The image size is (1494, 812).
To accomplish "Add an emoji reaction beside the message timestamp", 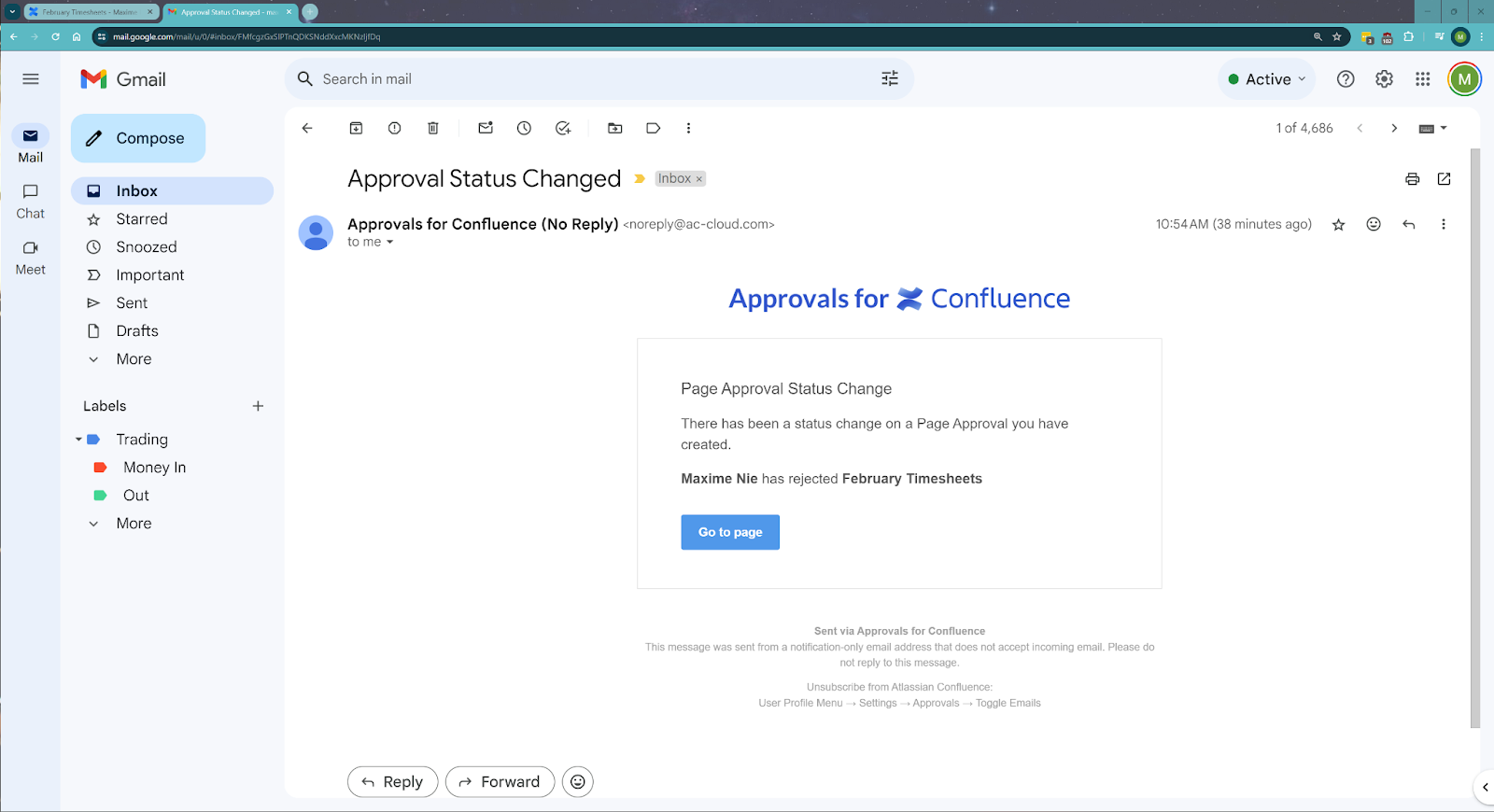I will 1374,224.
